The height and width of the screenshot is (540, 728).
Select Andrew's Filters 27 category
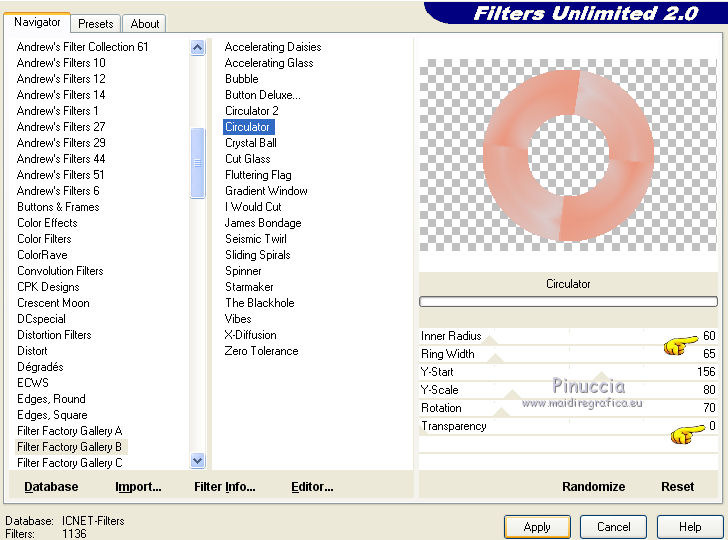(61, 127)
